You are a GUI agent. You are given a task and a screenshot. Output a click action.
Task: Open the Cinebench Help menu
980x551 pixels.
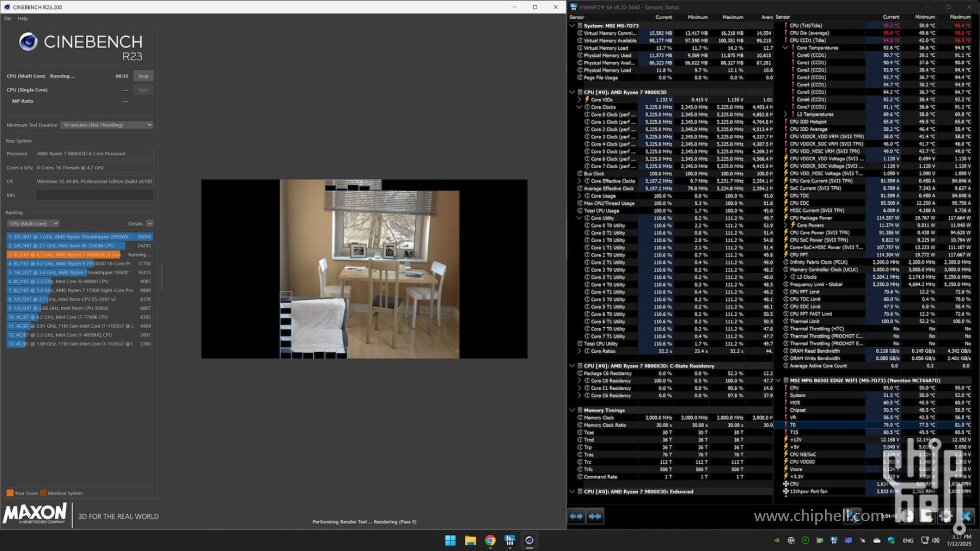(x=22, y=19)
